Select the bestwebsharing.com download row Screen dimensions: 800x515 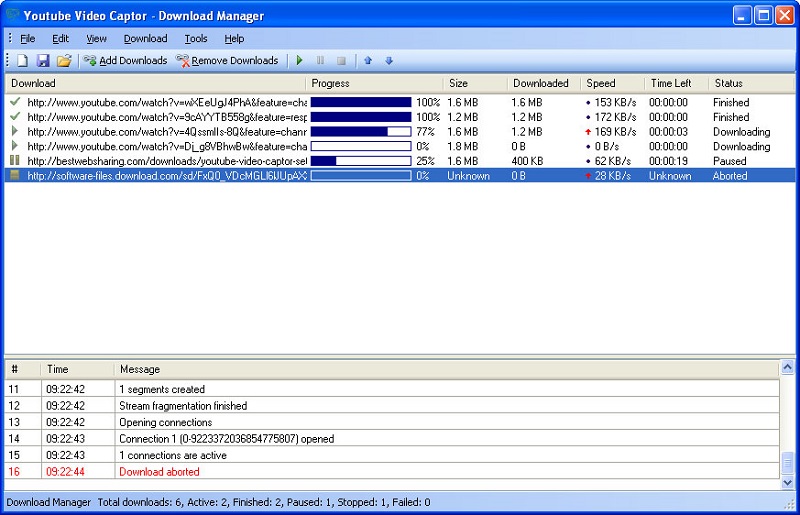[400, 161]
